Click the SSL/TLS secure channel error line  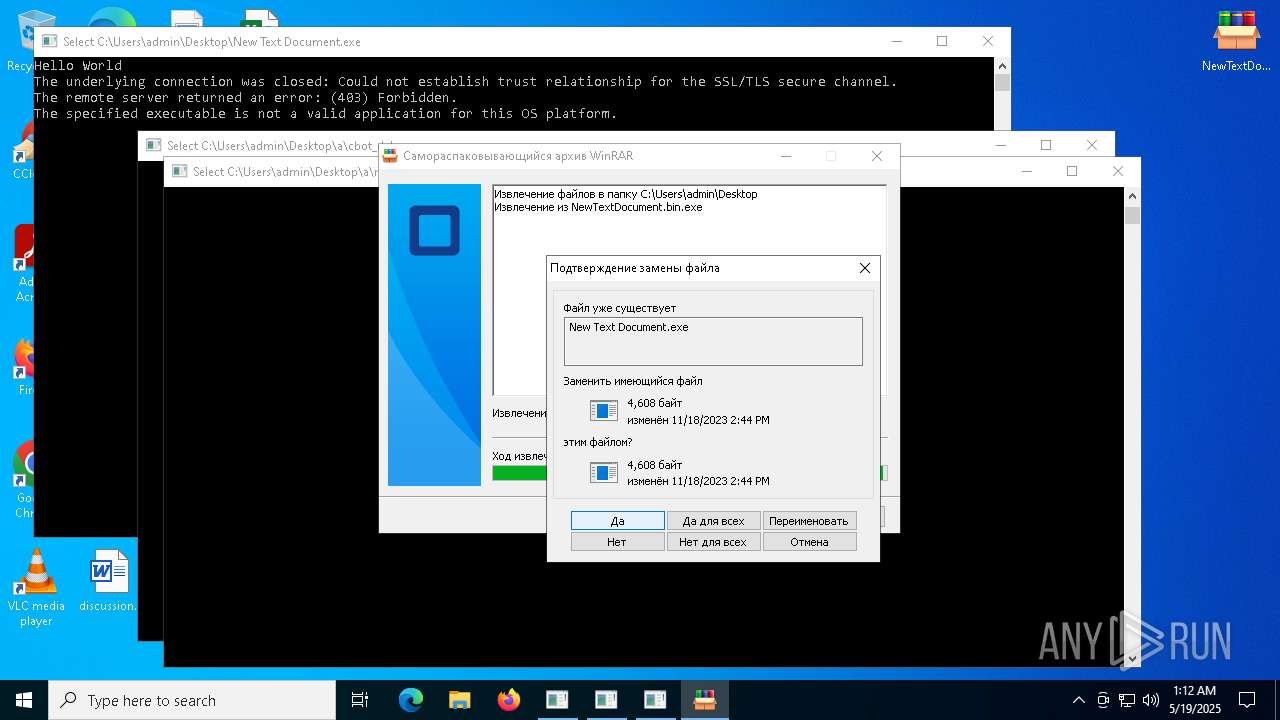click(466, 82)
